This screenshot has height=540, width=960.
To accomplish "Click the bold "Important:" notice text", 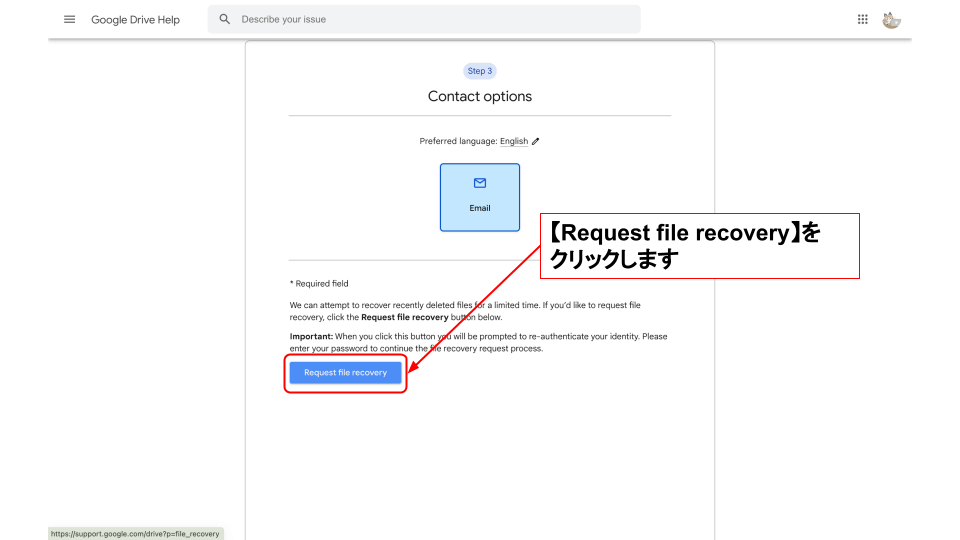I will click(311, 337).
